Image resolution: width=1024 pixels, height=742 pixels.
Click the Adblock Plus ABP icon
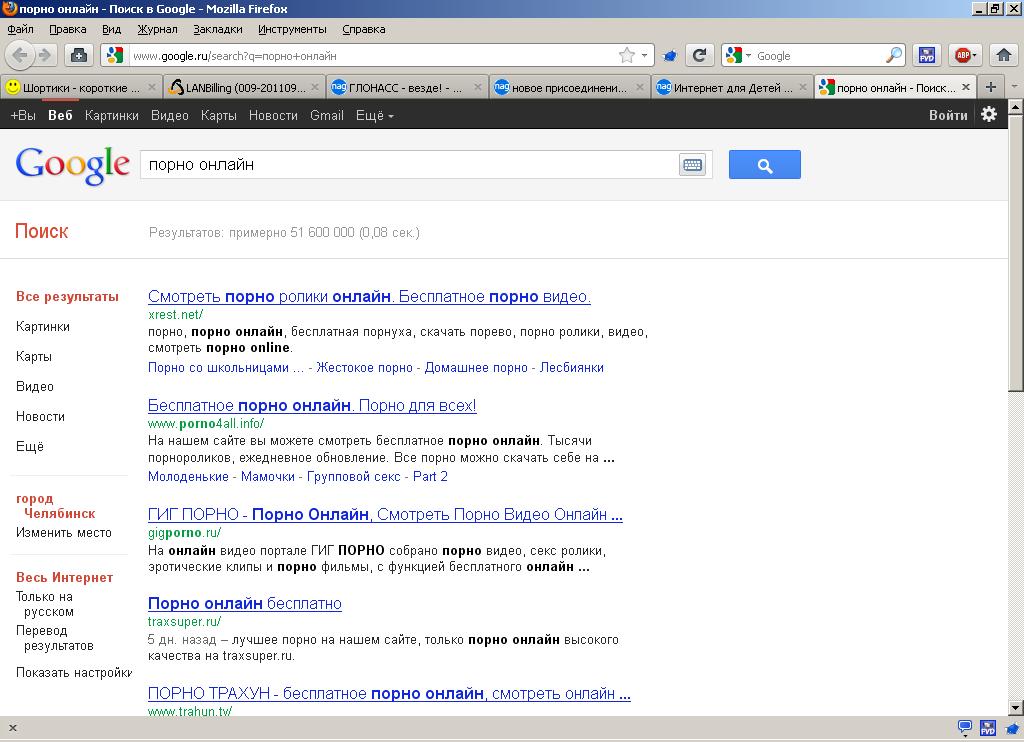click(962, 56)
